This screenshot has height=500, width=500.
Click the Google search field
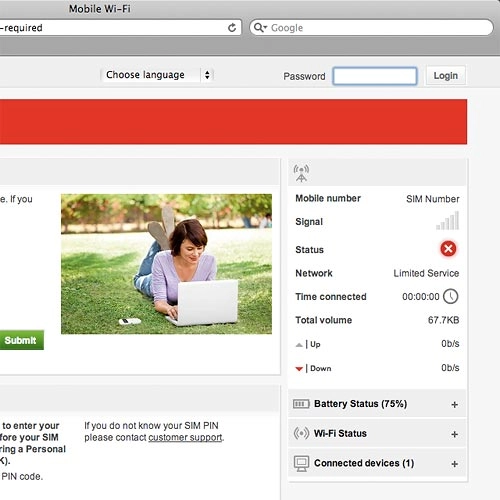[x=371, y=27]
